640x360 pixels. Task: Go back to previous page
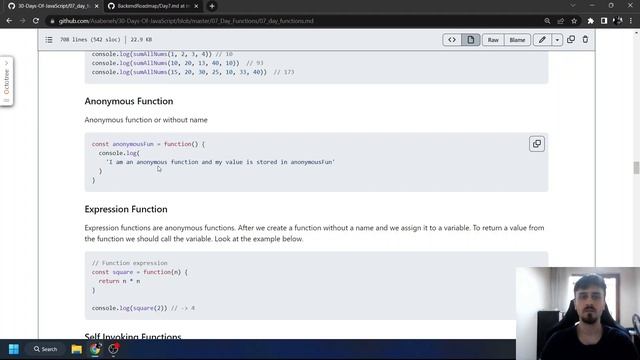point(9,21)
